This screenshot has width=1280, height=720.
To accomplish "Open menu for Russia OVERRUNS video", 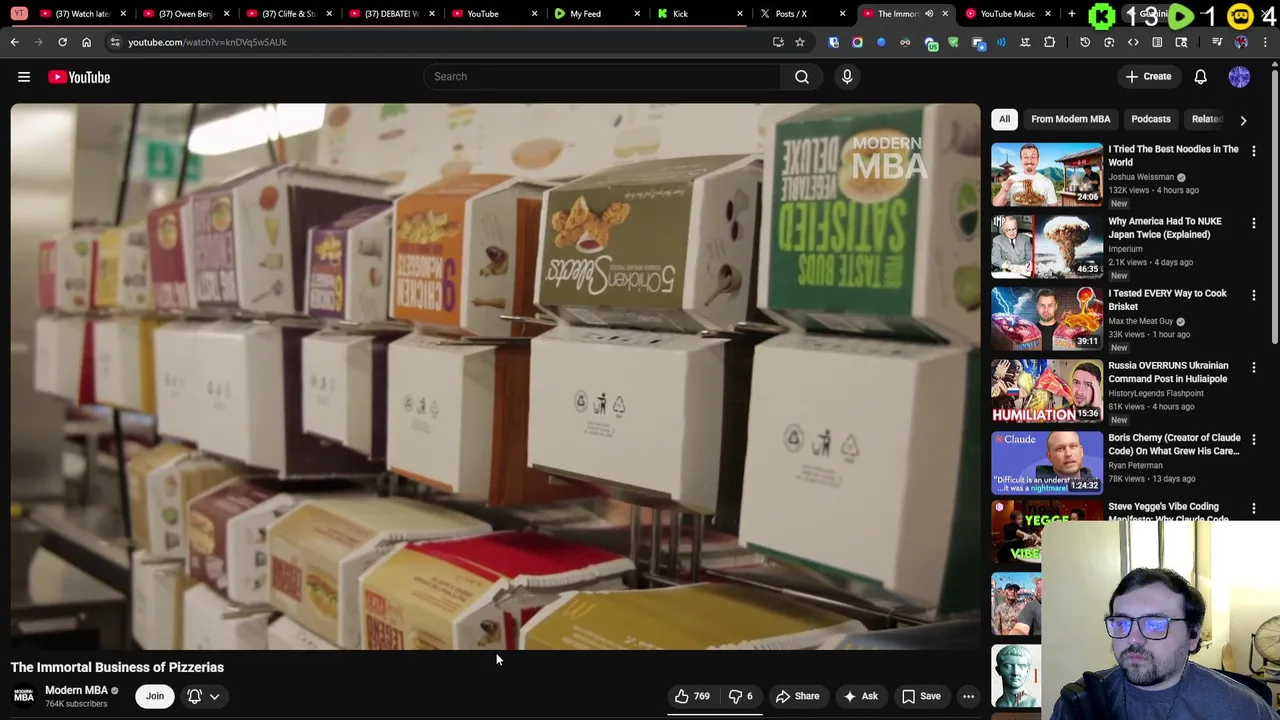I will [1254, 367].
